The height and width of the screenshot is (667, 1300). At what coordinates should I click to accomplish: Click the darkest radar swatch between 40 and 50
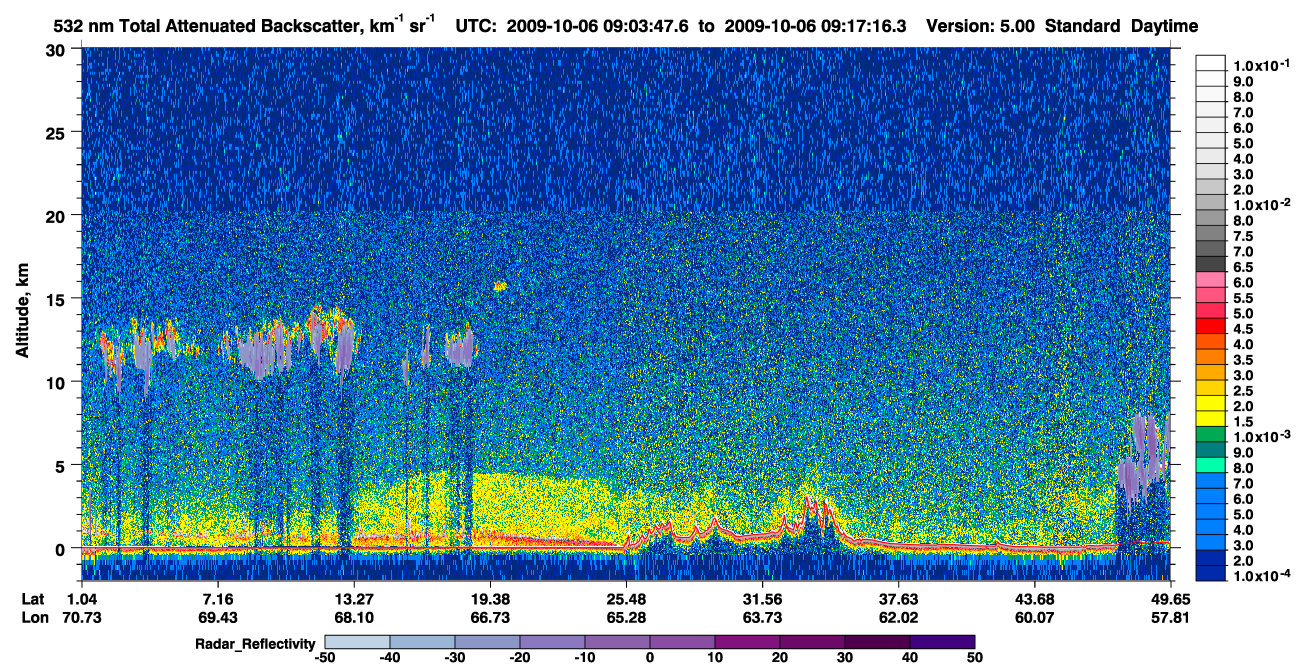tap(942, 642)
